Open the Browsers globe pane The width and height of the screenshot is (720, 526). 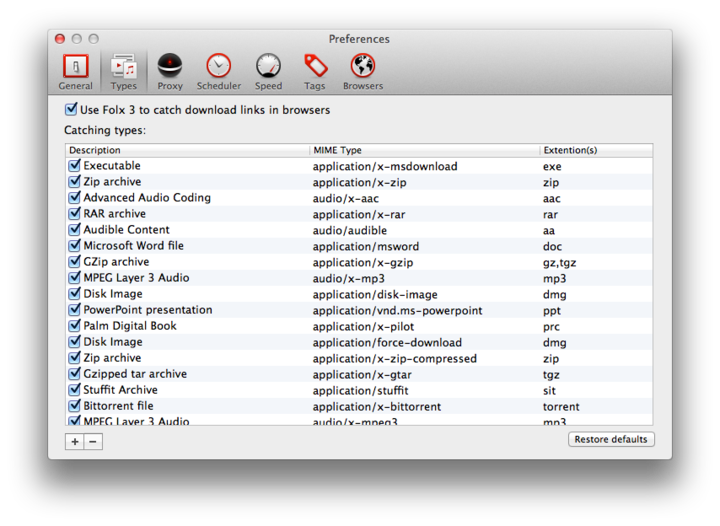tap(362, 70)
